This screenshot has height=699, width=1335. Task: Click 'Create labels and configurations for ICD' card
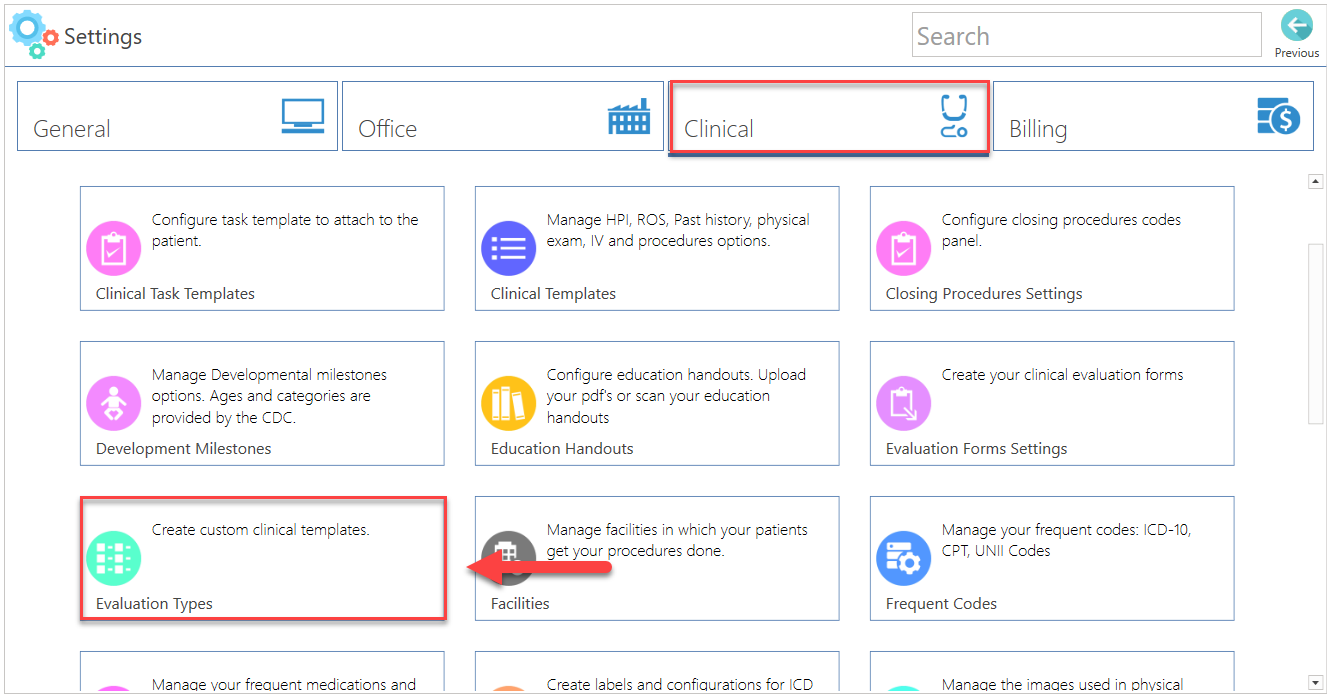click(657, 672)
